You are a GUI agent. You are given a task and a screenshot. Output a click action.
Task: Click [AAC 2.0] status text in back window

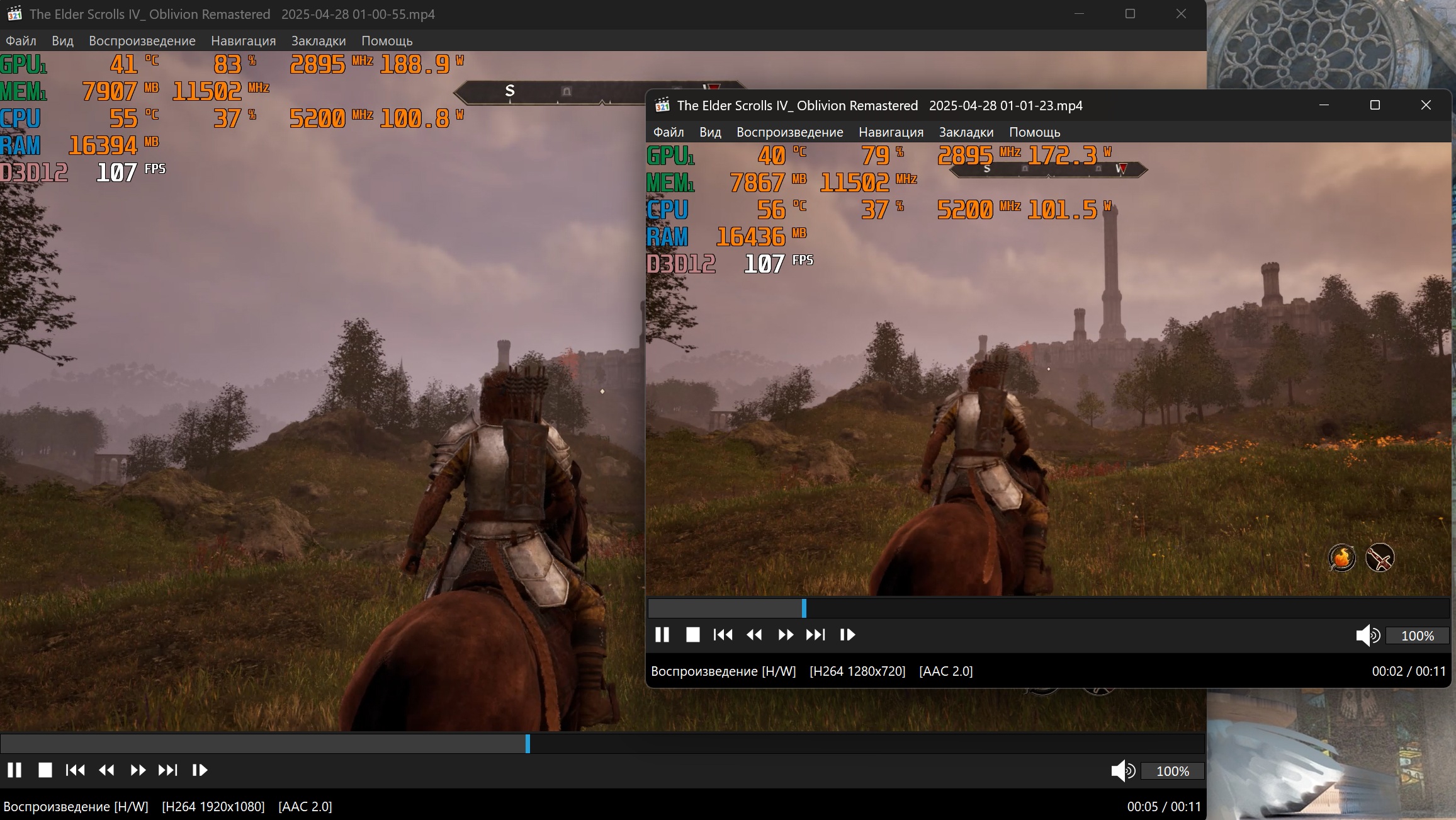[305, 807]
